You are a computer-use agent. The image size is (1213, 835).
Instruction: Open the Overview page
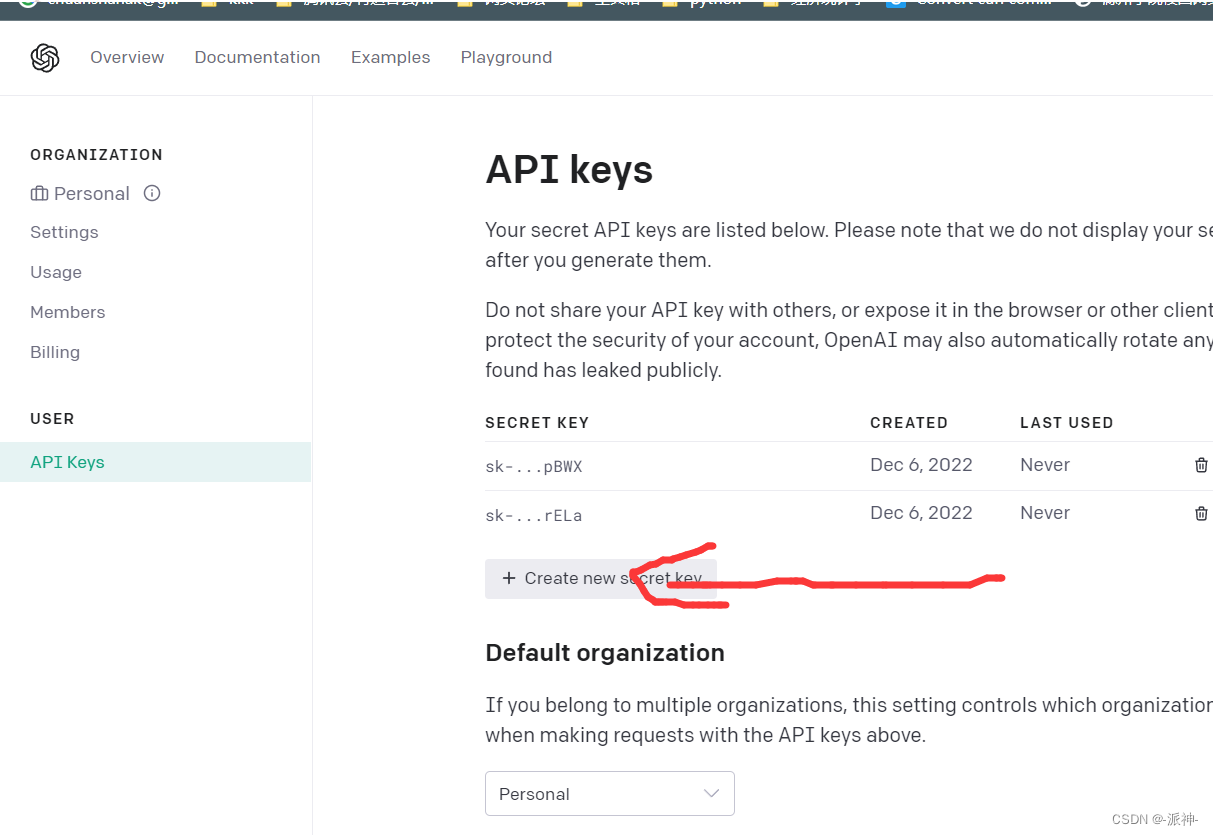(127, 58)
